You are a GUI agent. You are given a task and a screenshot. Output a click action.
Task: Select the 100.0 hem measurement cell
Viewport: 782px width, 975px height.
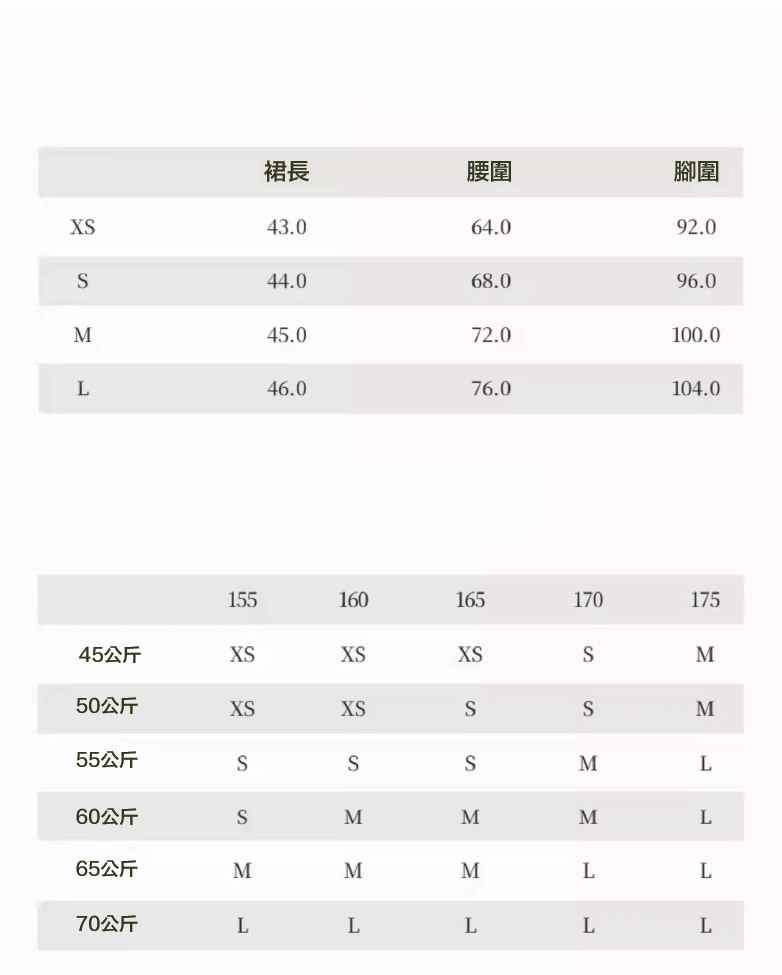[x=696, y=335]
